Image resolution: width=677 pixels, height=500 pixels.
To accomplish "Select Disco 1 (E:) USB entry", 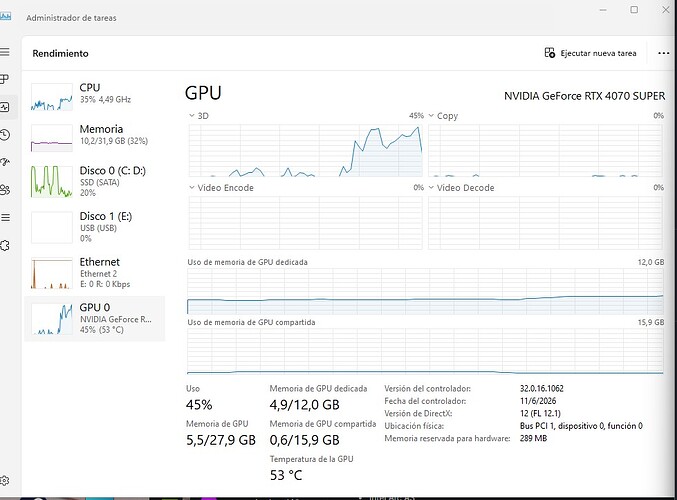I will [95, 228].
